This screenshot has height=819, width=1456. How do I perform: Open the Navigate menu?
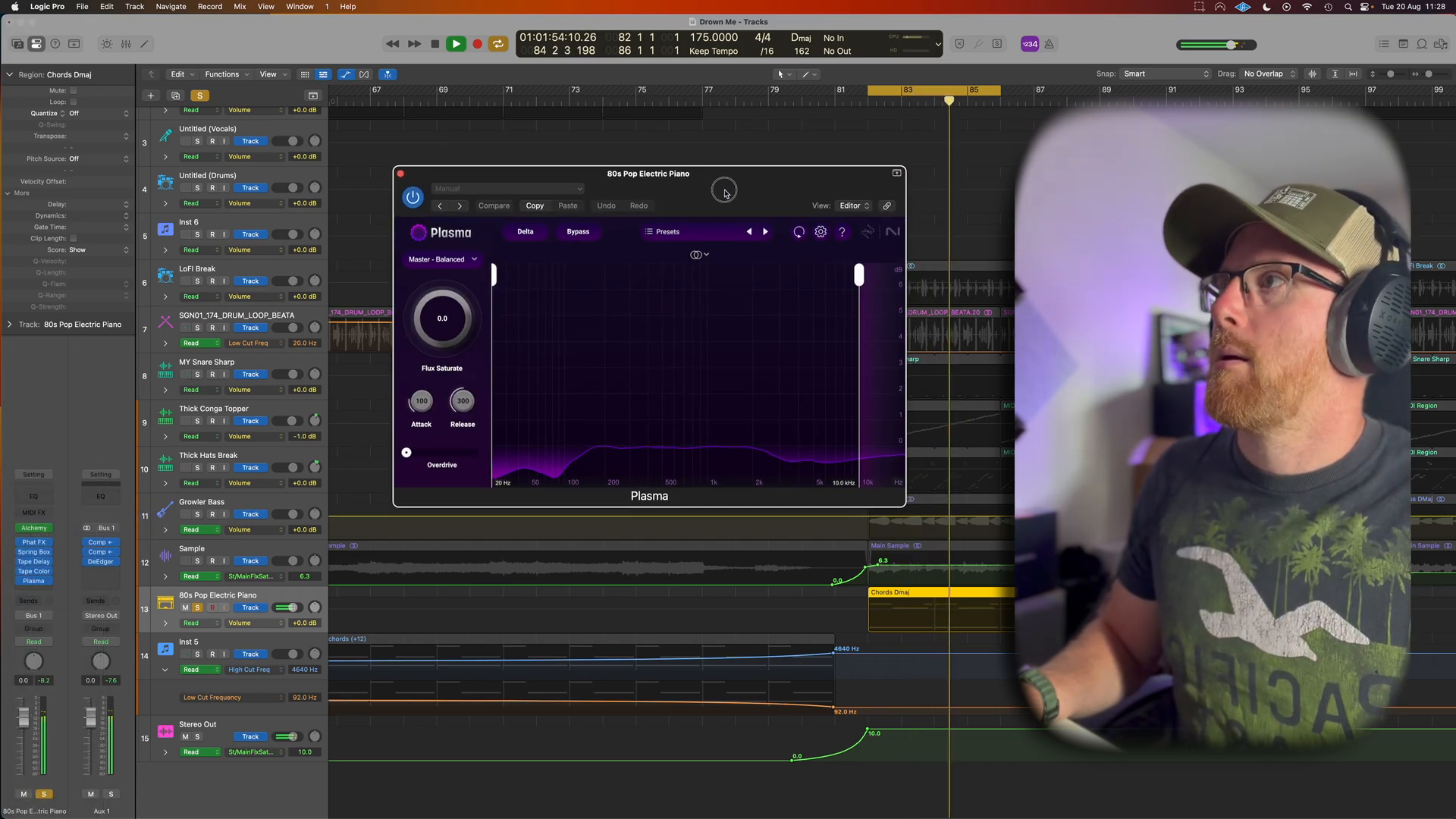coord(171,6)
